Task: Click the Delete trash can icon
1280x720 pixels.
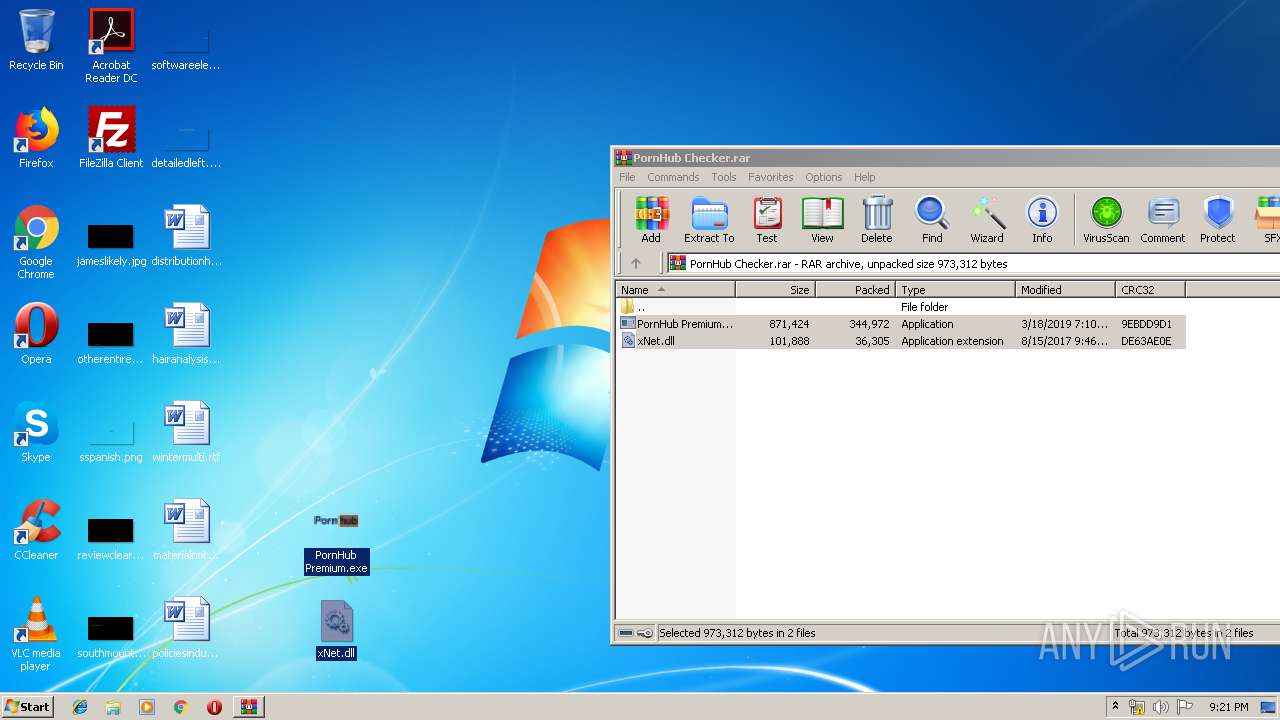Action: 877,219
